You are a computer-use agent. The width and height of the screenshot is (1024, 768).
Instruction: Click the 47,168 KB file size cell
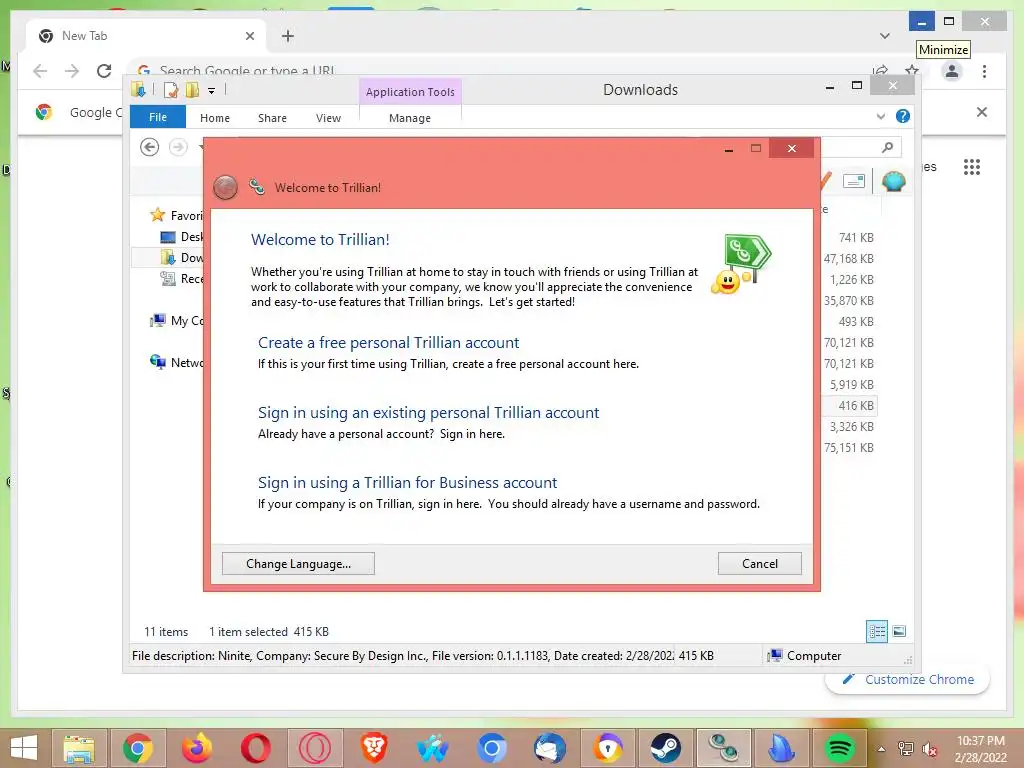[x=848, y=259]
